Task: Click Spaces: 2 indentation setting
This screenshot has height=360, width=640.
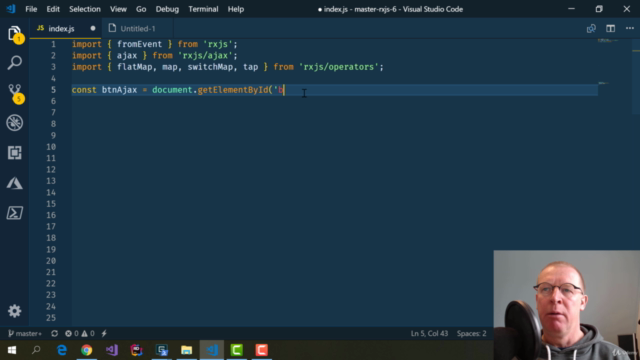Action: 471,333
